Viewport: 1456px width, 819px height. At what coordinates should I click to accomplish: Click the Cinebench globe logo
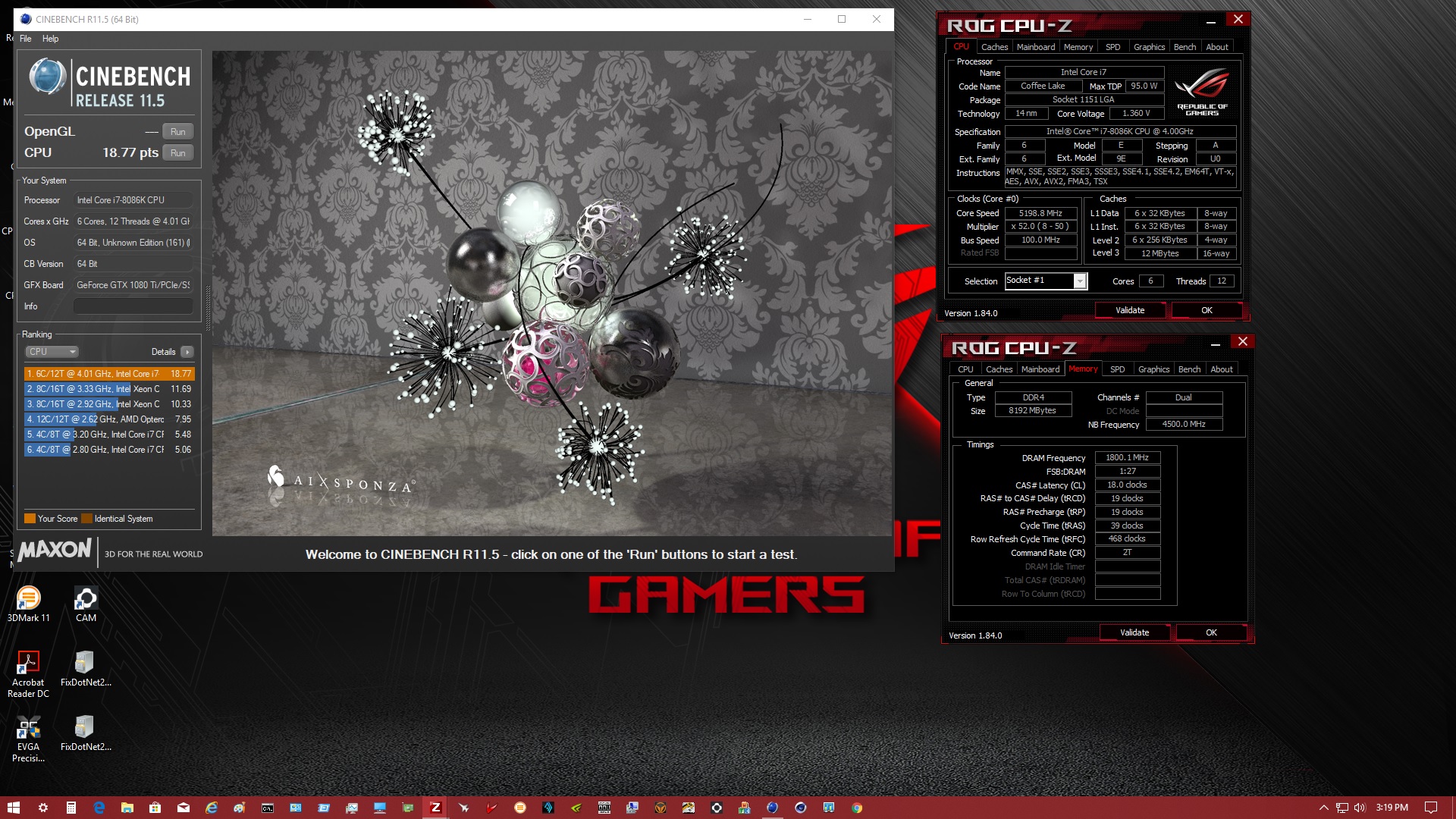tap(48, 77)
